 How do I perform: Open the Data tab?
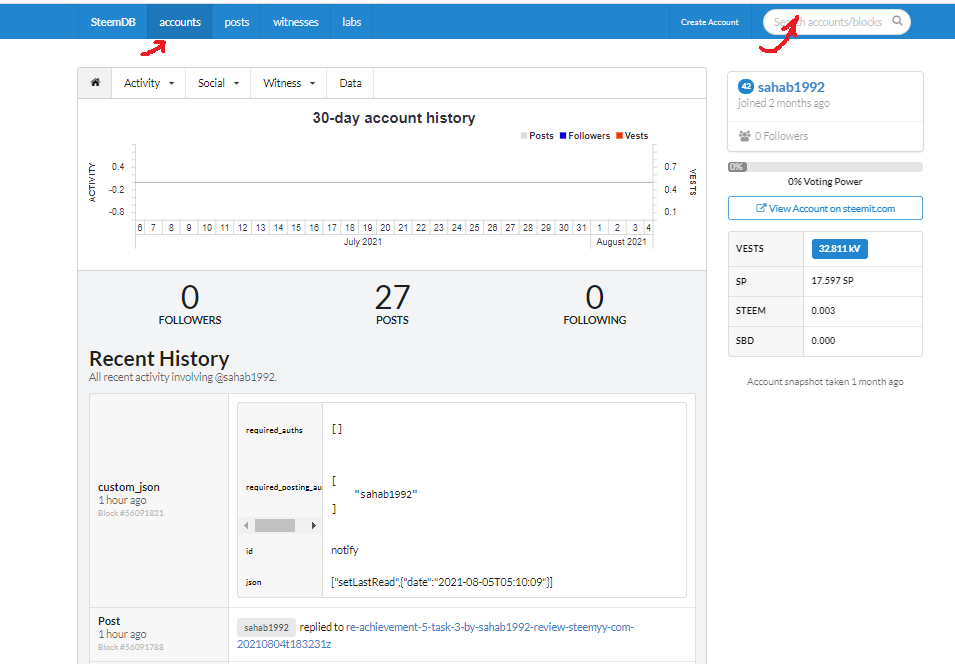[x=350, y=83]
